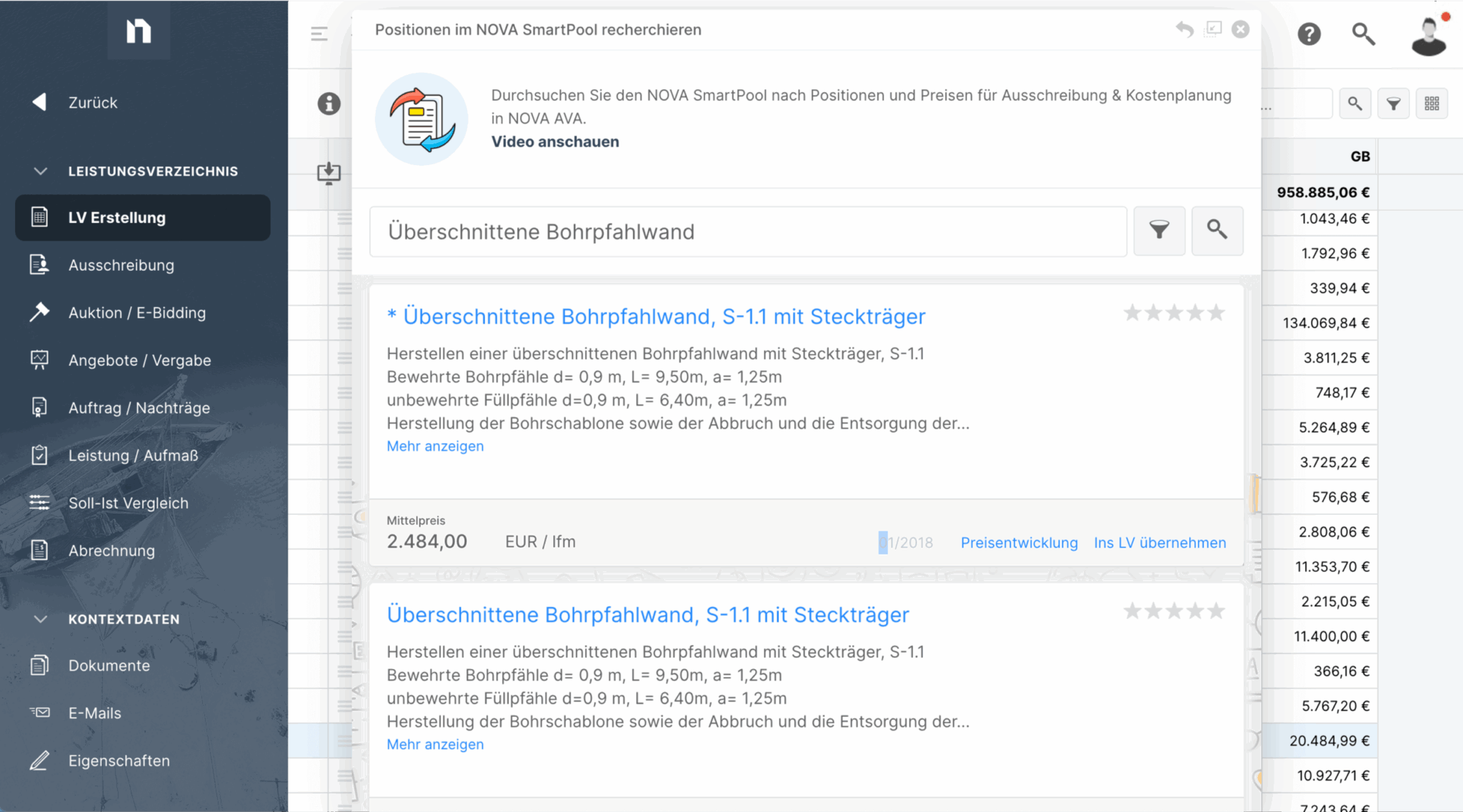
Task: Click the E-Mails envelope icon
Action: tap(39, 713)
